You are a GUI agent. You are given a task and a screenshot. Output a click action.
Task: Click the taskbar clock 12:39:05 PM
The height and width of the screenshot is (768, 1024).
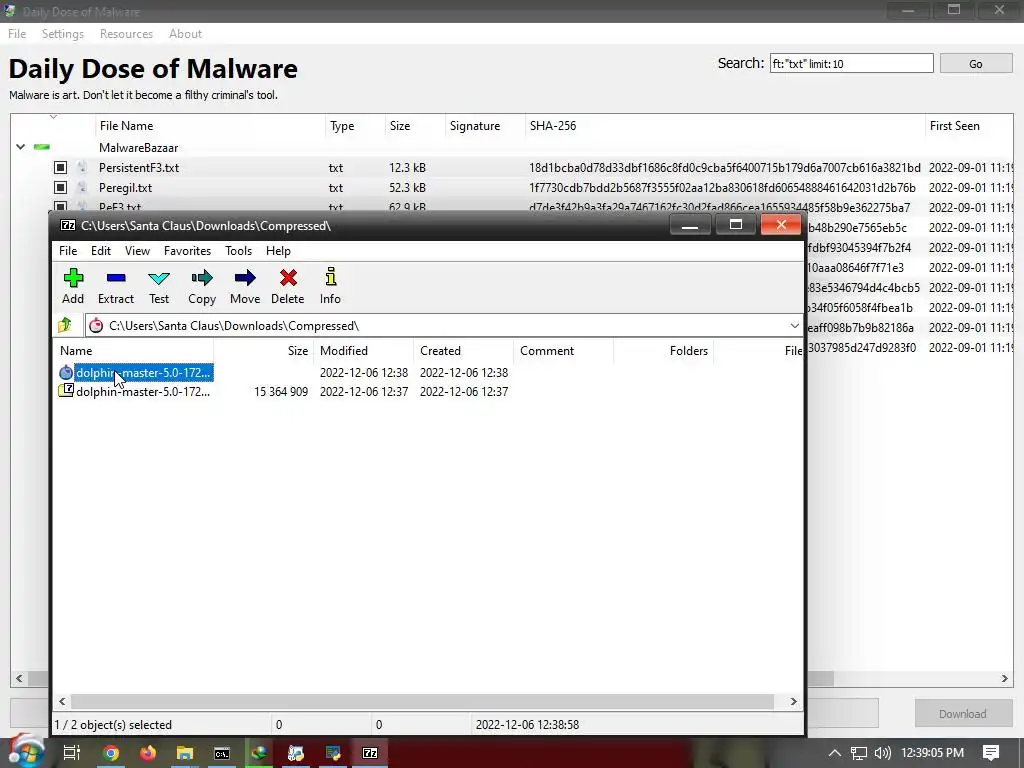932,753
